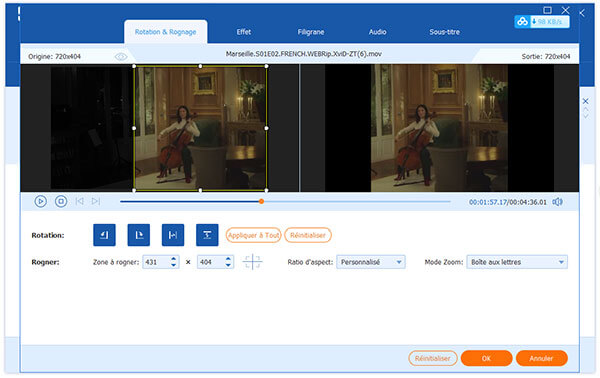Viewport: 600px width, 378px height.
Task: Rotate video left 90 degrees
Action: point(104,235)
